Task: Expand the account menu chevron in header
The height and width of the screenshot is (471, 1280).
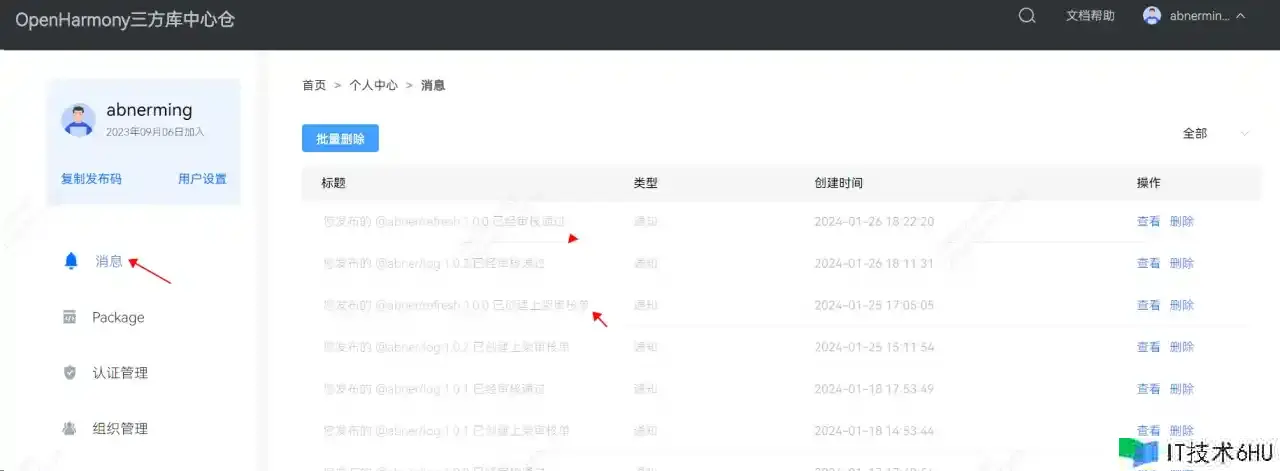Action: click(x=1241, y=16)
